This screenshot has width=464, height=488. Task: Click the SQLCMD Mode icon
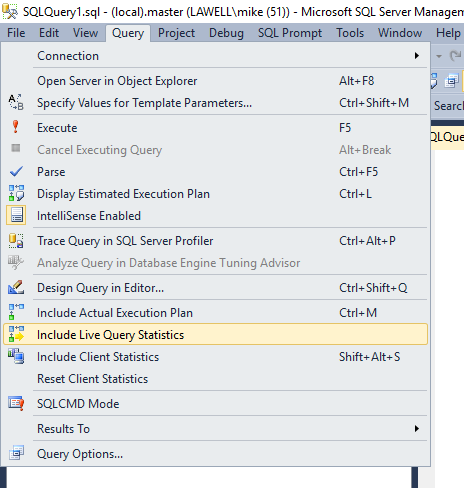[16, 403]
